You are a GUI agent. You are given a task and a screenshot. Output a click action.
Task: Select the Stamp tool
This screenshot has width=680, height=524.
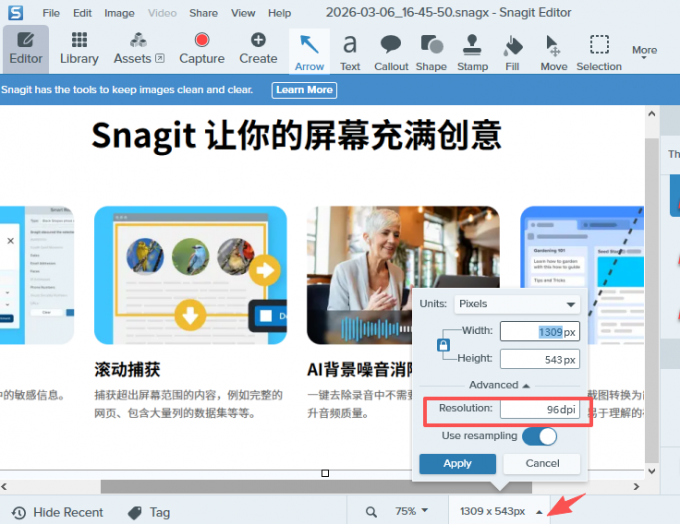[x=472, y=52]
